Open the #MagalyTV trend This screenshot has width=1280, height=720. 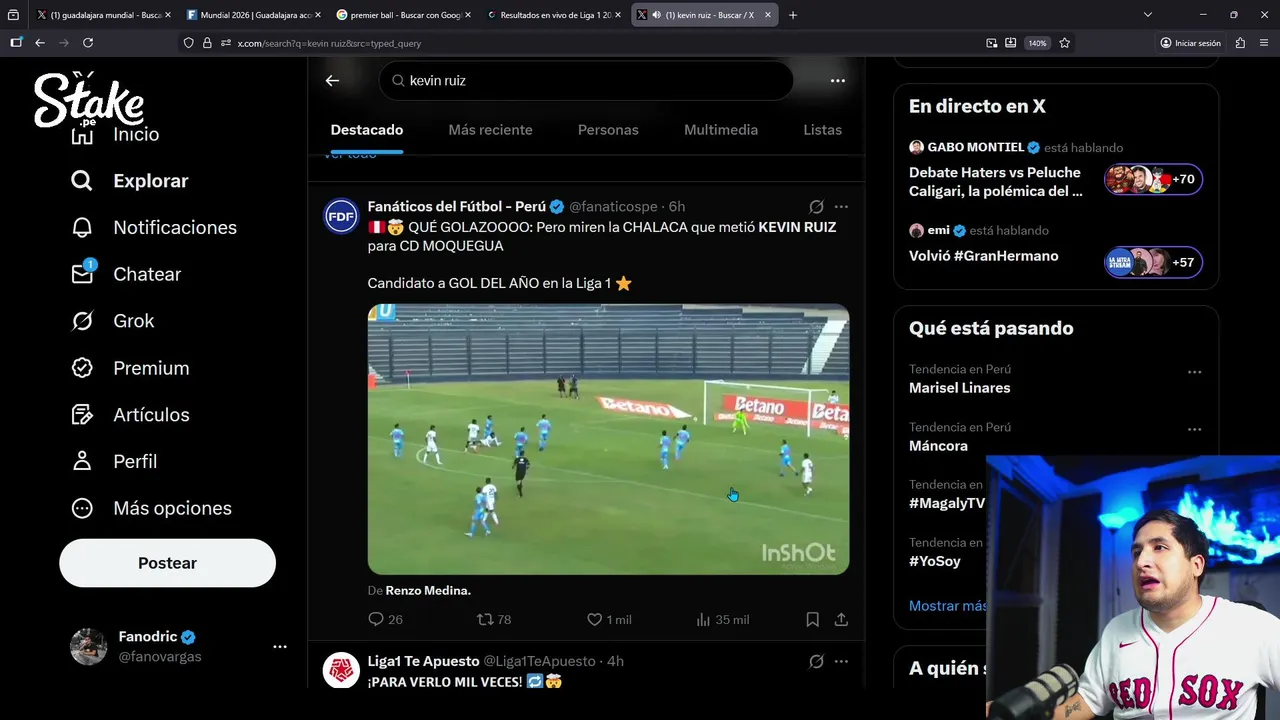(x=946, y=504)
